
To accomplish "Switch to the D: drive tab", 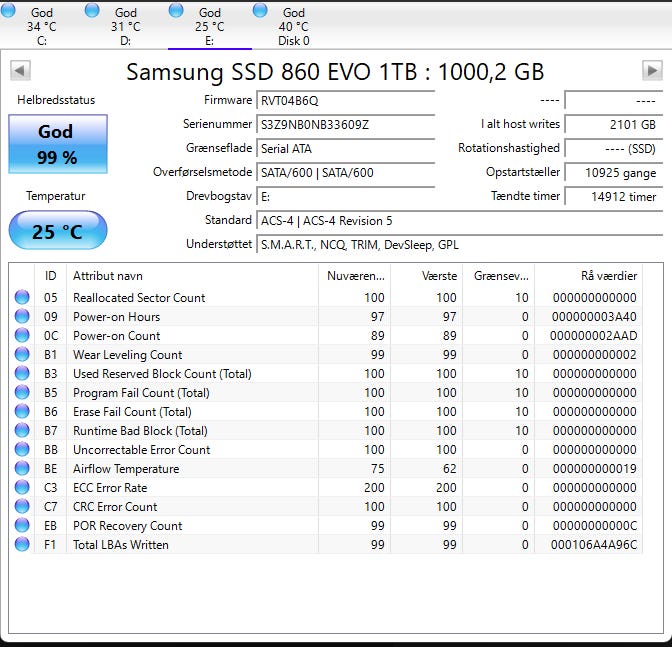I will 125,26.
